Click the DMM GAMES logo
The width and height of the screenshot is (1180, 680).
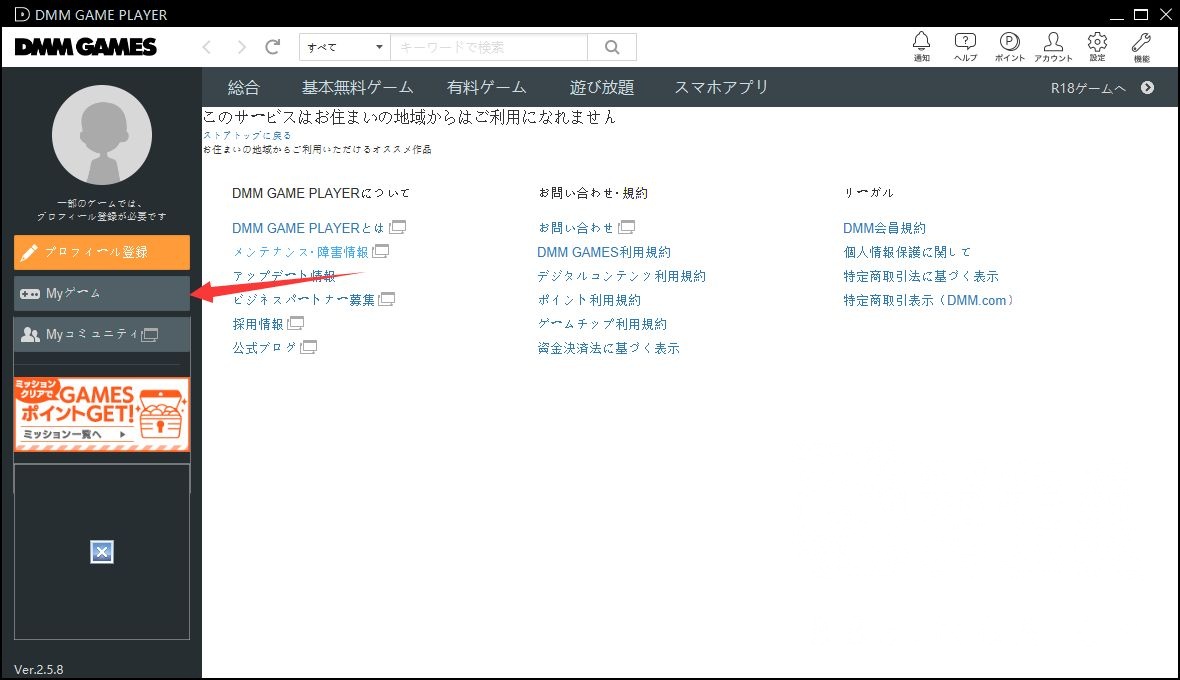click(85, 46)
